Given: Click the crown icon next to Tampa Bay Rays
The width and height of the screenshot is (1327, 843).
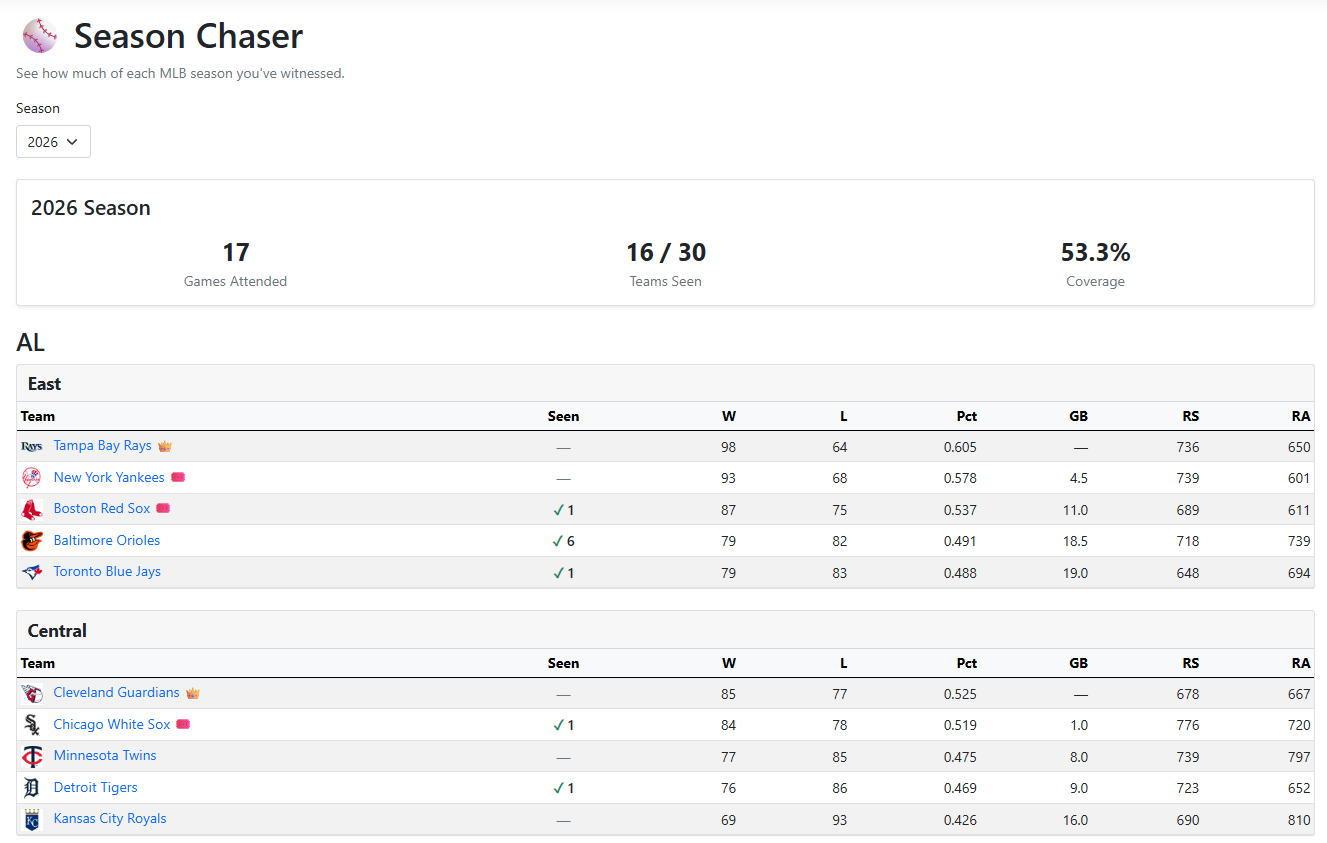Looking at the screenshot, I should 165,446.
